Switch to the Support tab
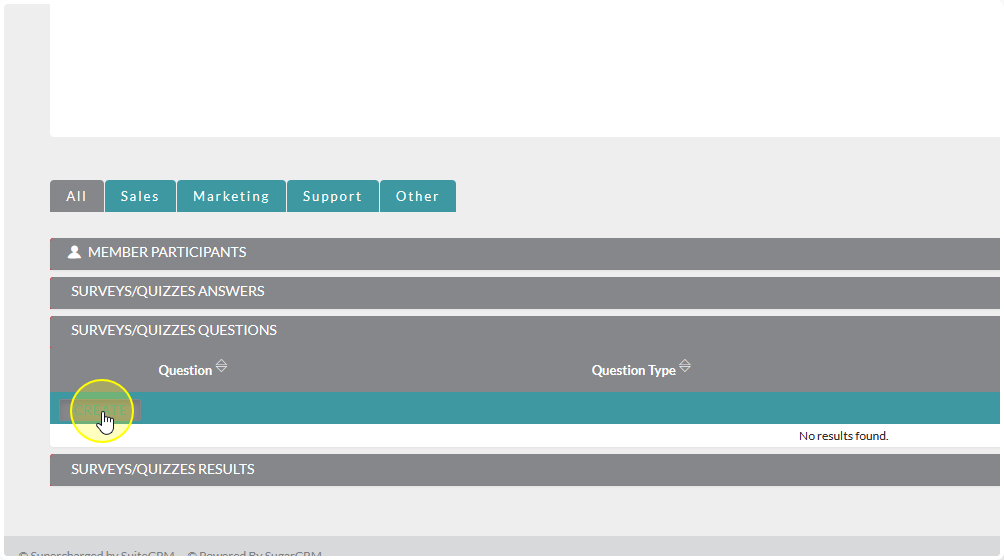 point(332,196)
